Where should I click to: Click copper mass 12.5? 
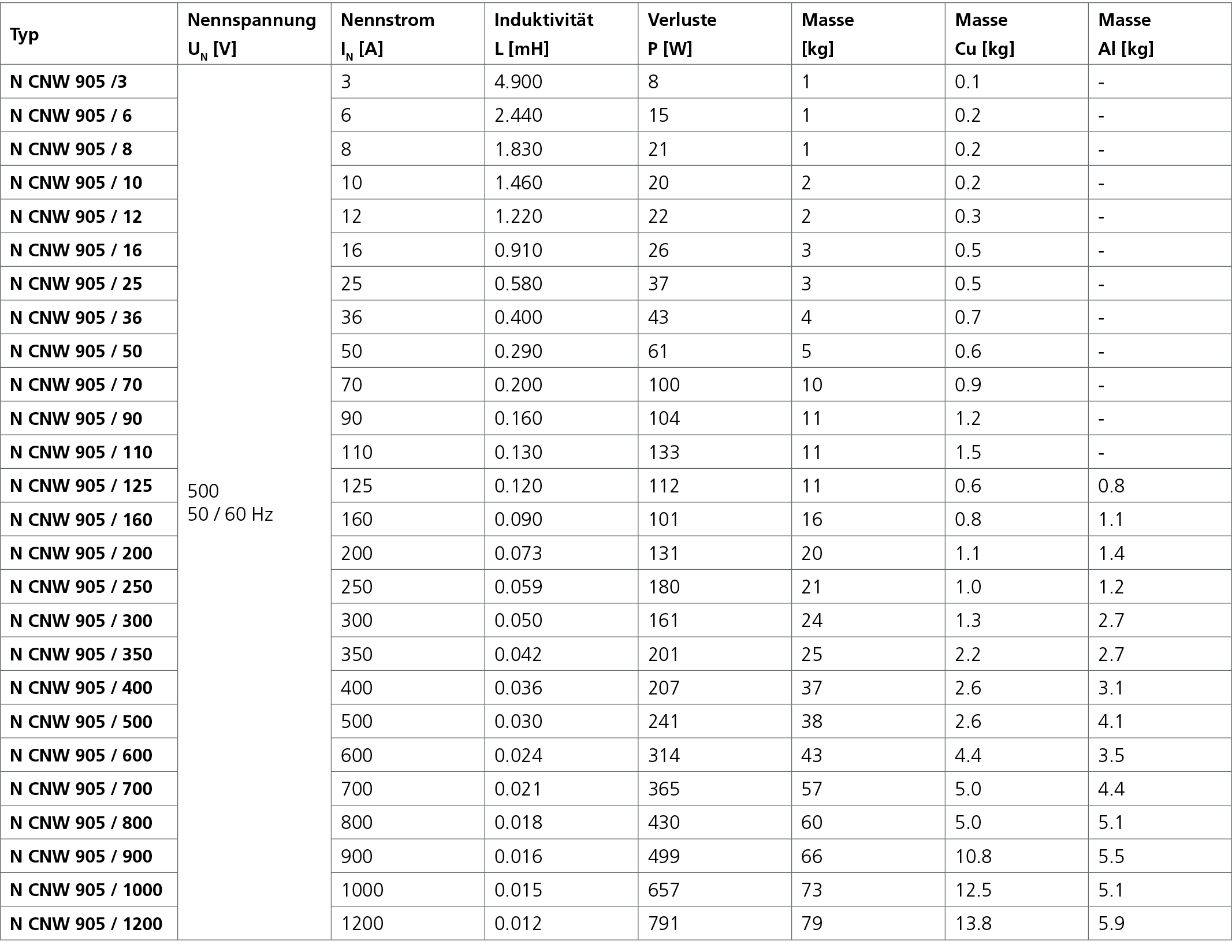click(x=973, y=890)
